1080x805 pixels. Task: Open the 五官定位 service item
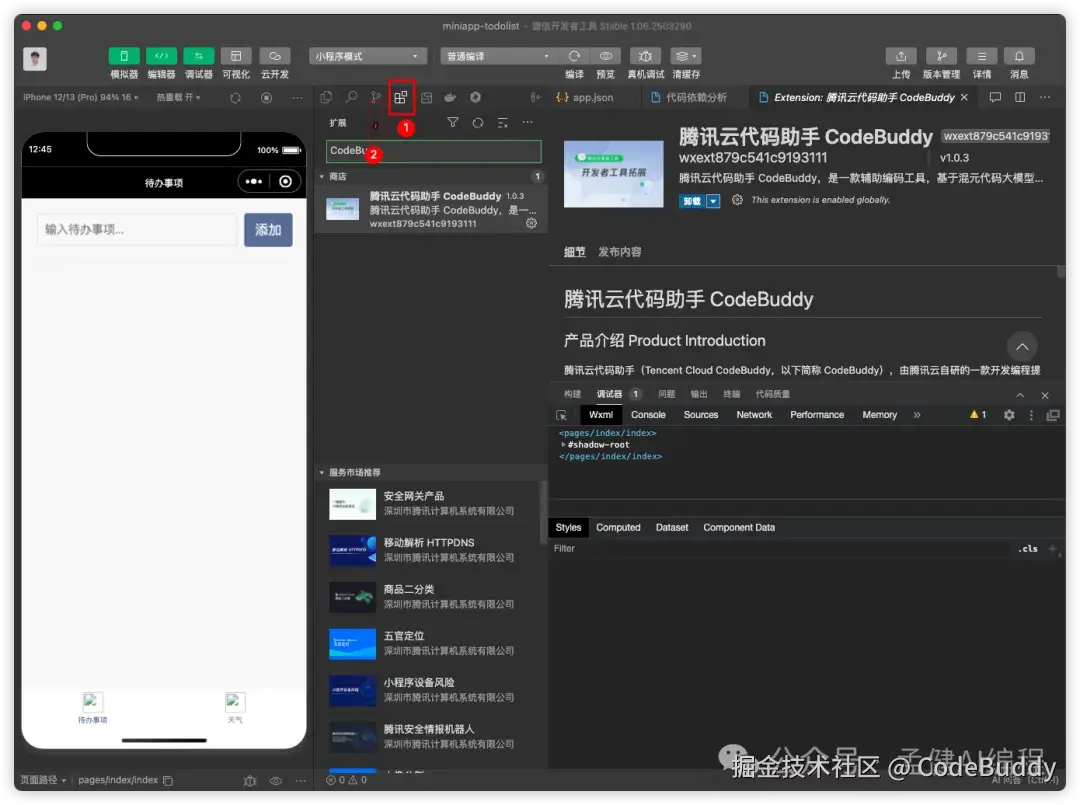pos(432,643)
